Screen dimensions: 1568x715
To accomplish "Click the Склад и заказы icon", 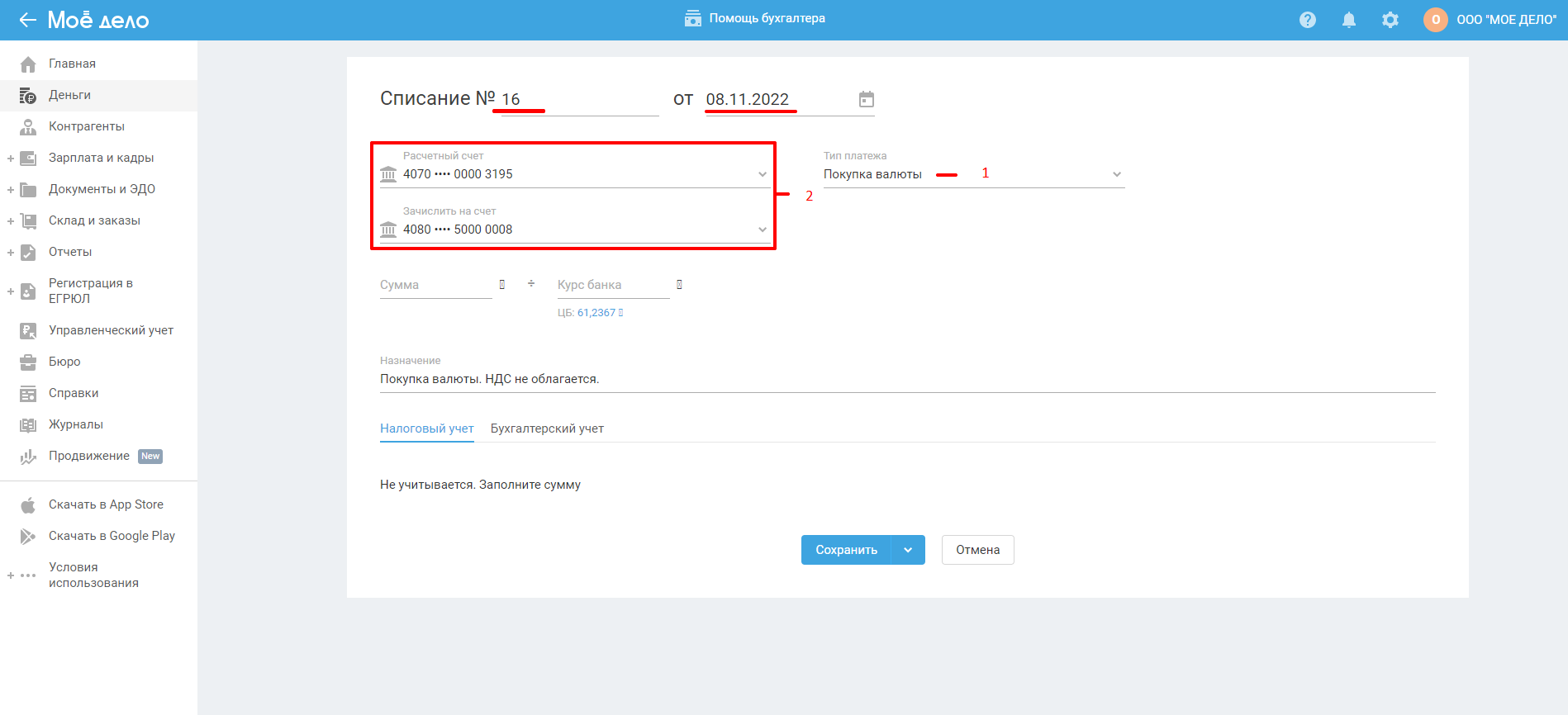I will (28, 220).
